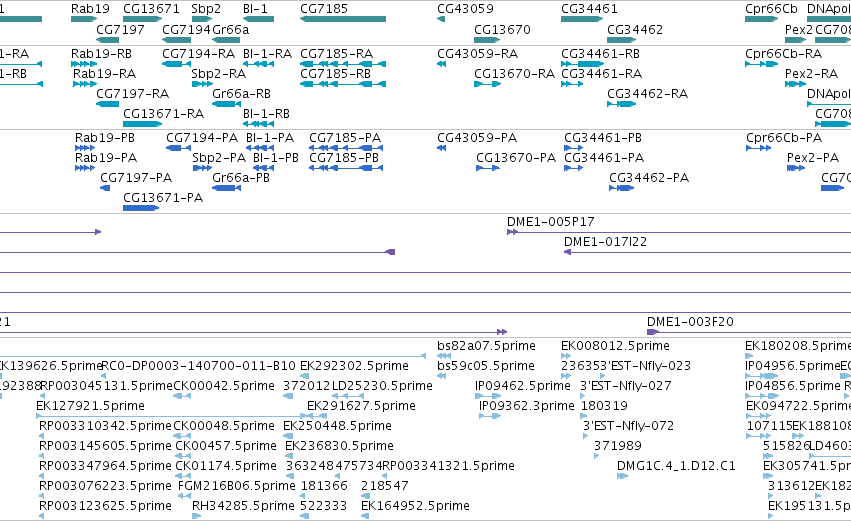Open protein BI-1-PA
Image resolution: width=851 pixels, height=521 pixels.
click(x=270, y=138)
